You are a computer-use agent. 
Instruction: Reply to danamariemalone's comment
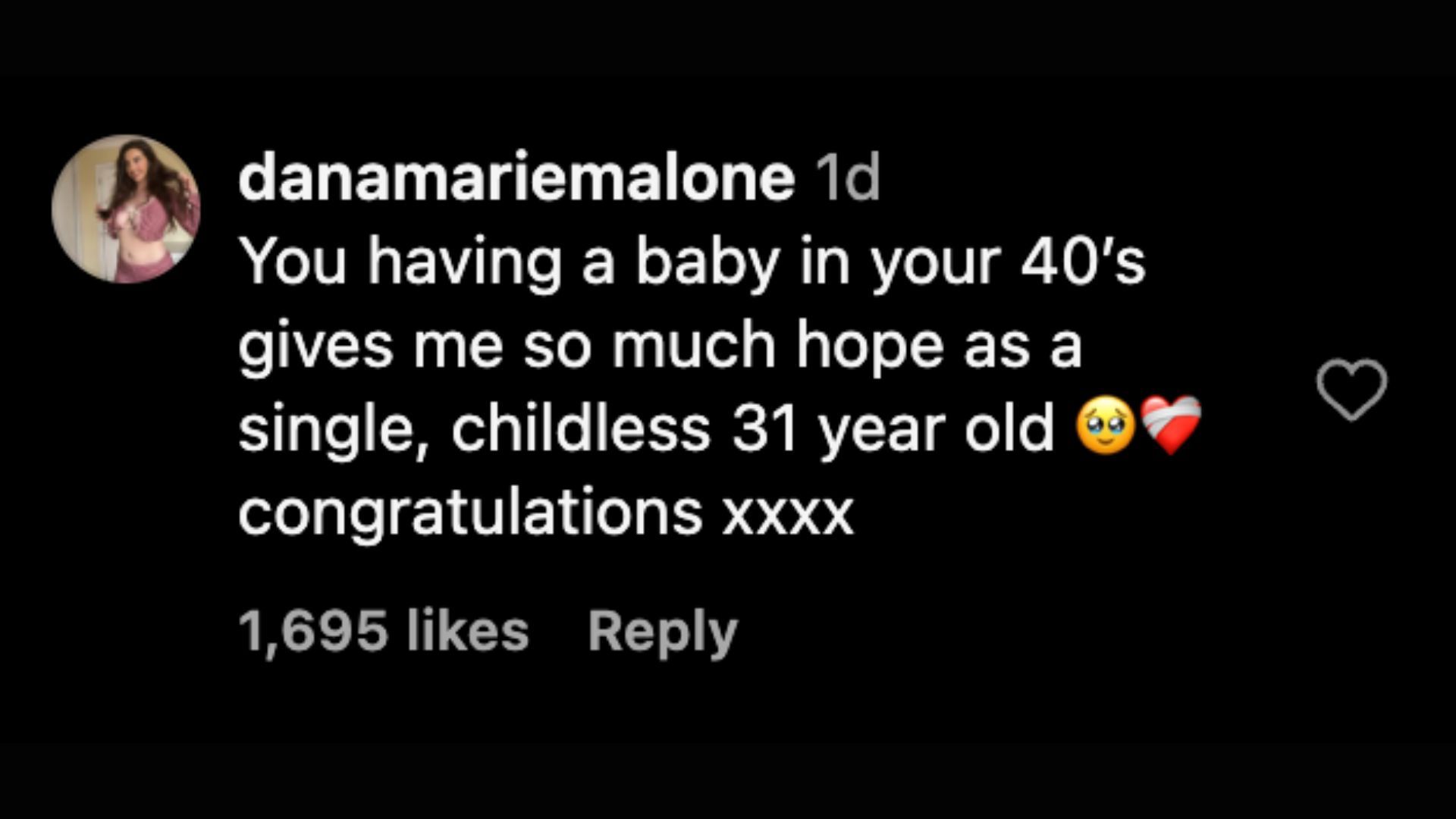coord(662,631)
